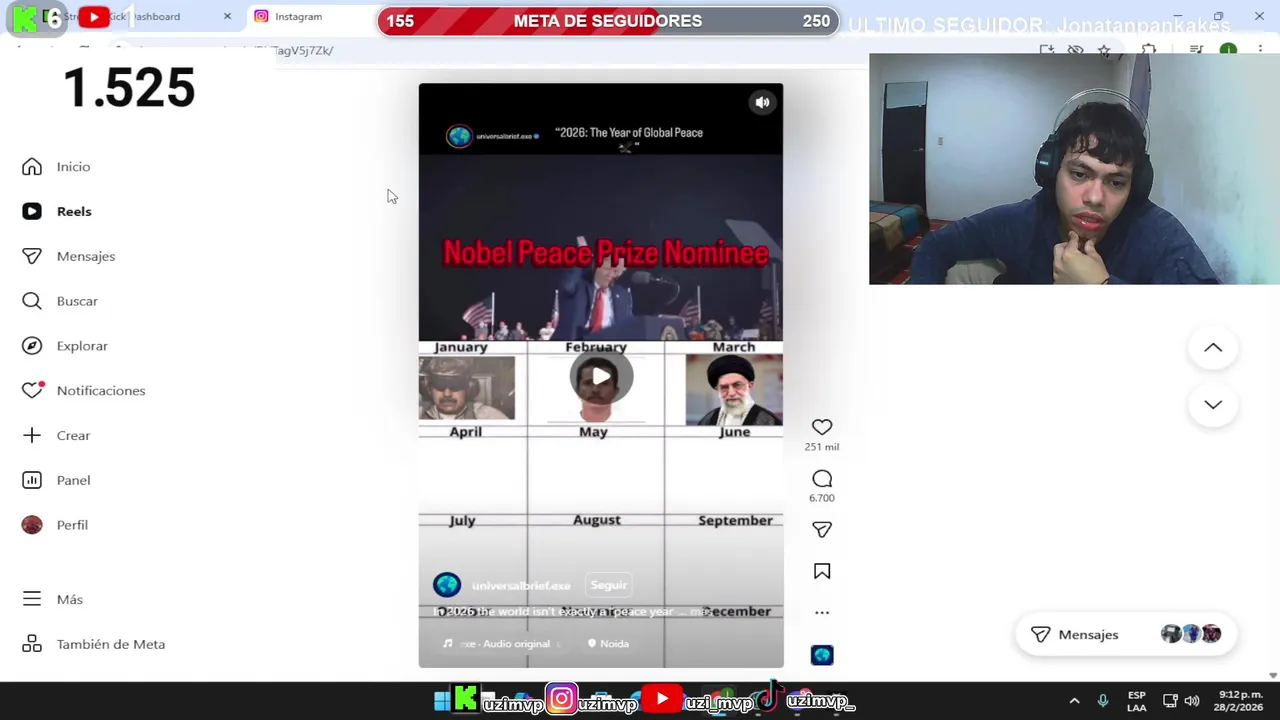This screenshot has width=1280, height=720.
Task: Open the Panel dashboard
Action: tap(57, 481)
